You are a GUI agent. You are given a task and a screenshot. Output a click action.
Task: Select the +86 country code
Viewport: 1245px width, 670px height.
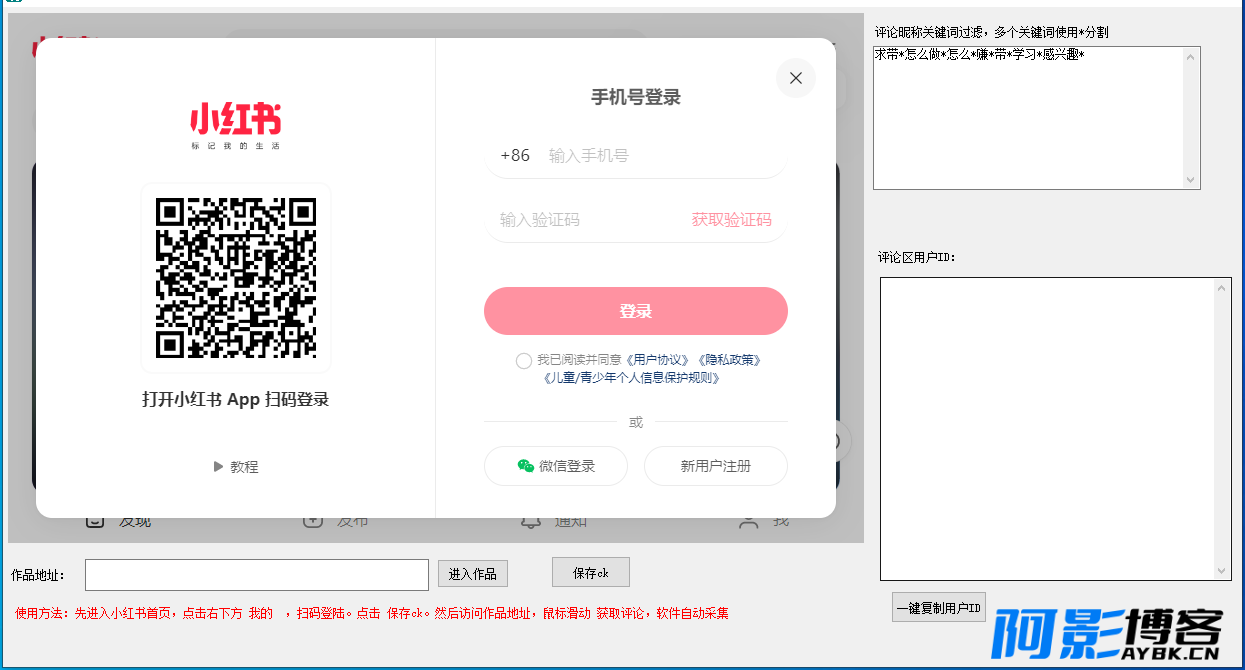(x=515, y=155)
